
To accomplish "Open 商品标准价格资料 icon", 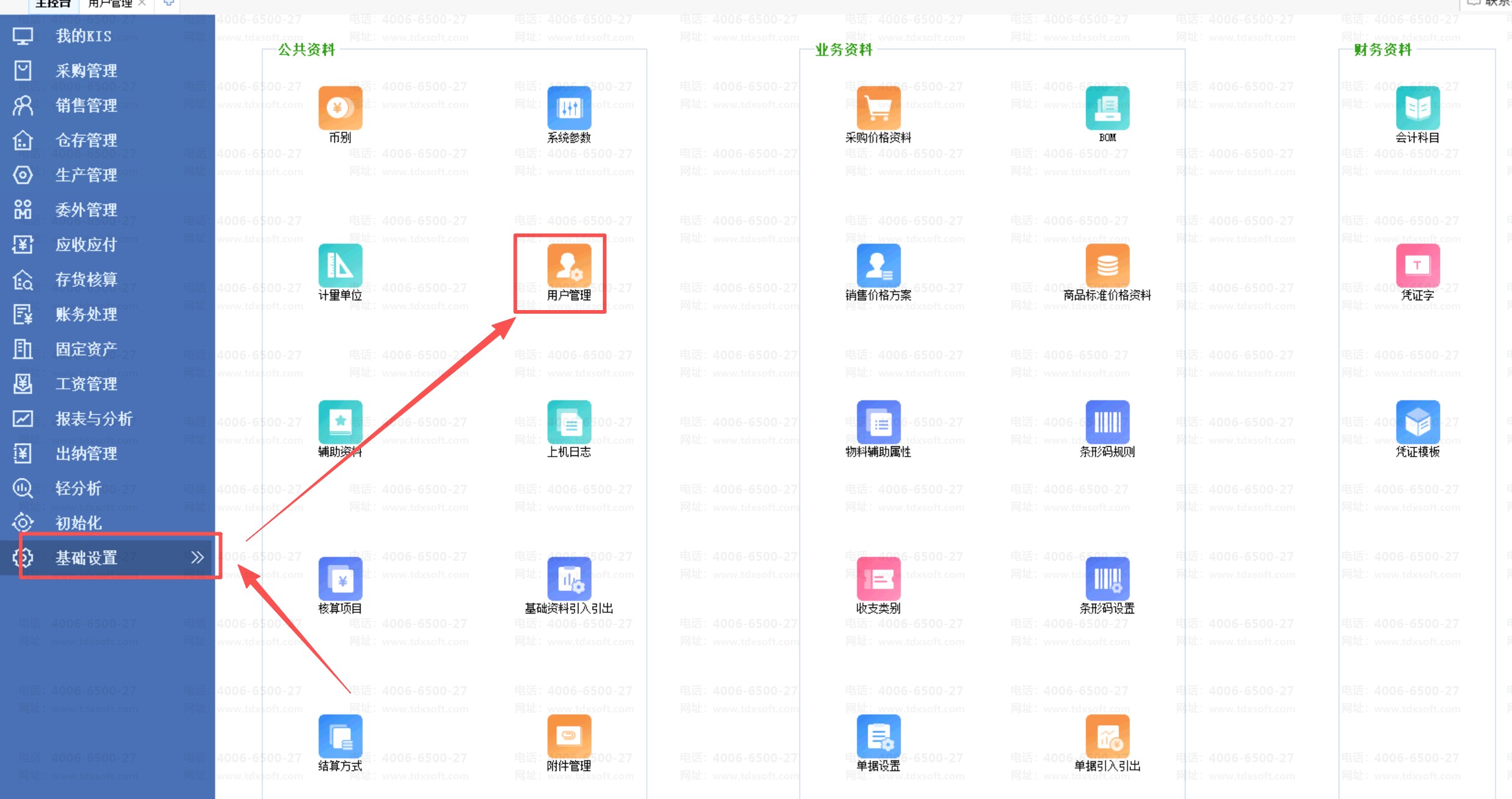I will pos(1107,266).
